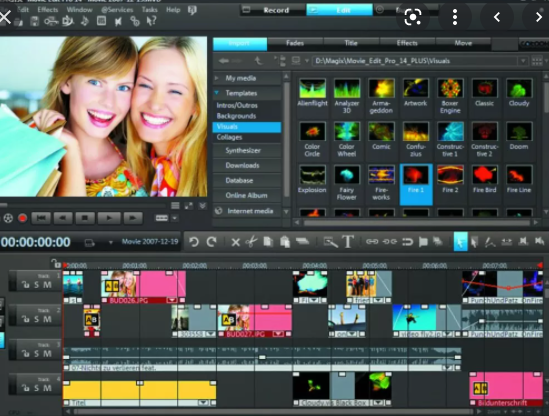This screenshot has width=549, height=416.
Task: Open the Visuals folder path dropdown
Action: (523, 61)
